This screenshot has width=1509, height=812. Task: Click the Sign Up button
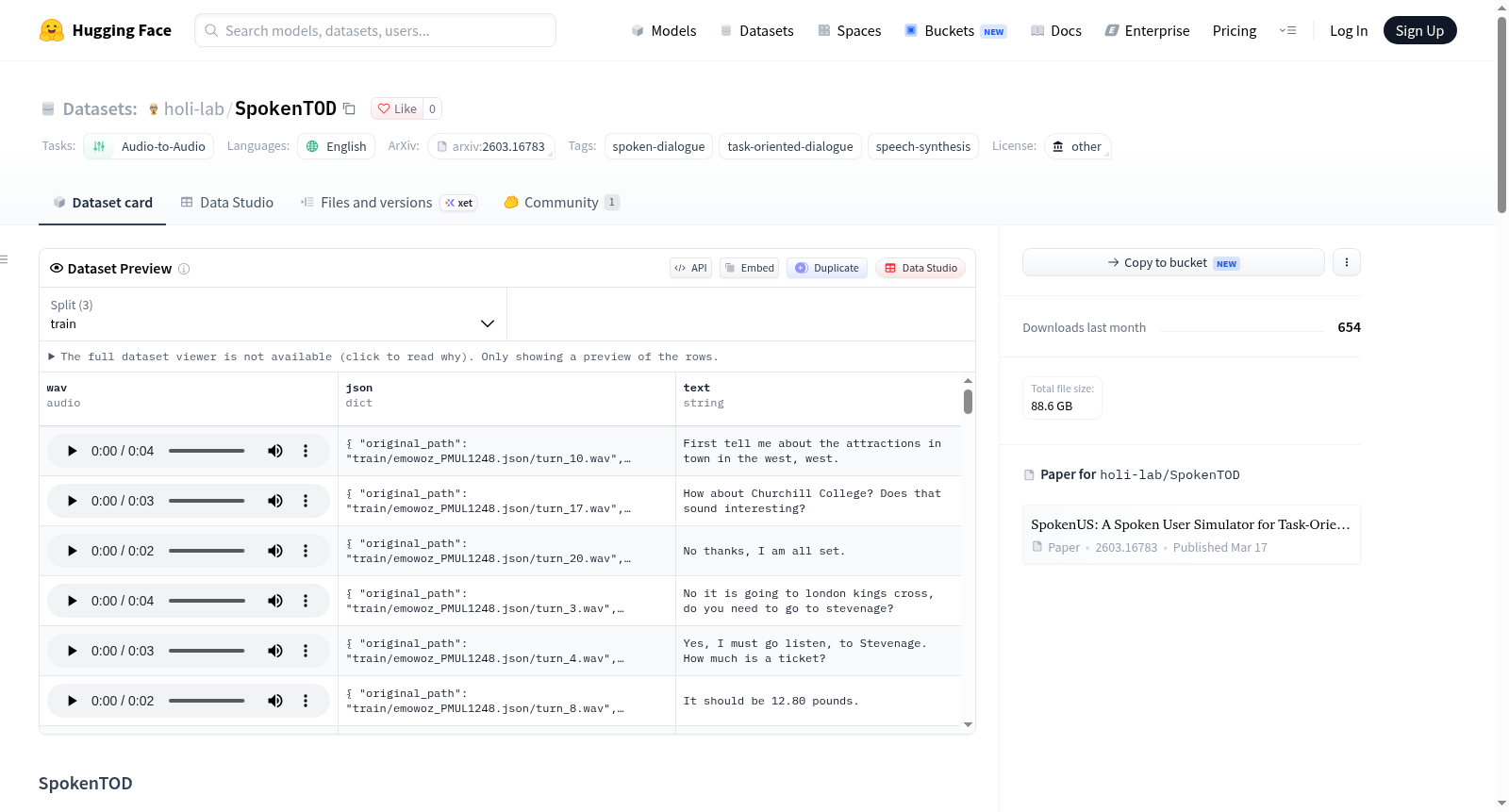click(1419, 30)
